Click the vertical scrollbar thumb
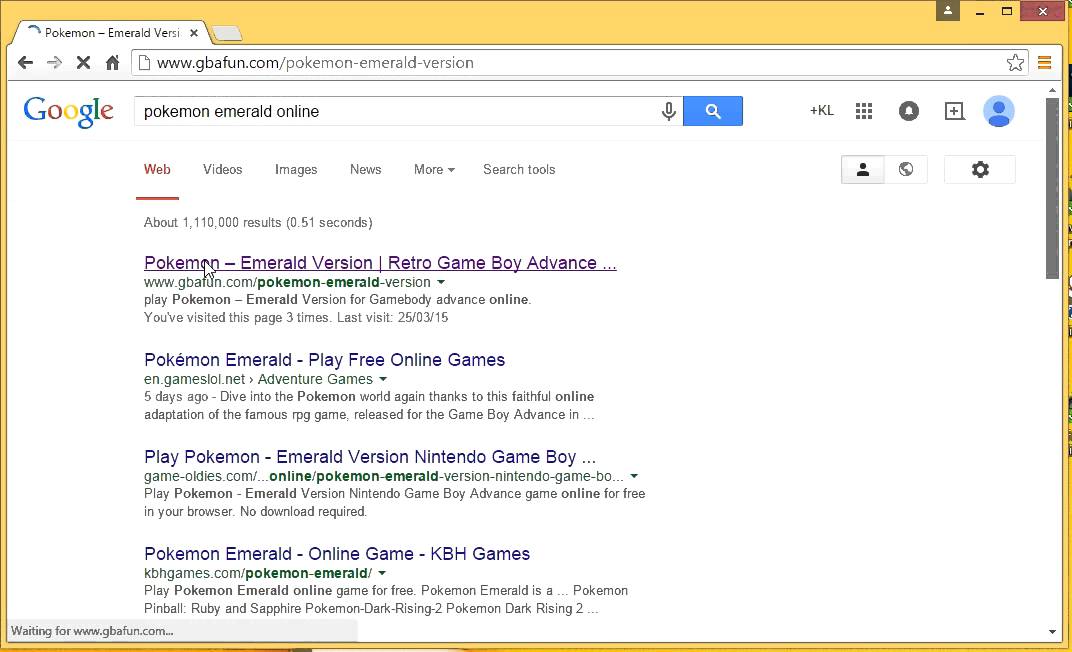1072x652 pixels. tap(1052, 188)
